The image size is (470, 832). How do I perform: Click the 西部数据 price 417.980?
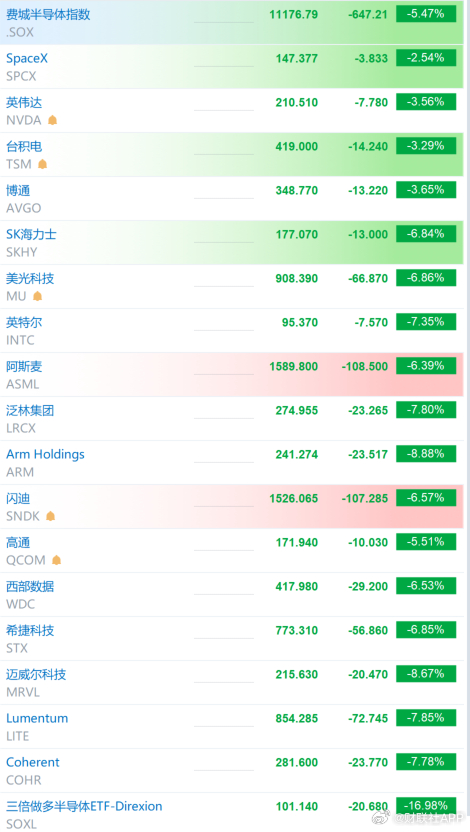(x=297, y=586)
